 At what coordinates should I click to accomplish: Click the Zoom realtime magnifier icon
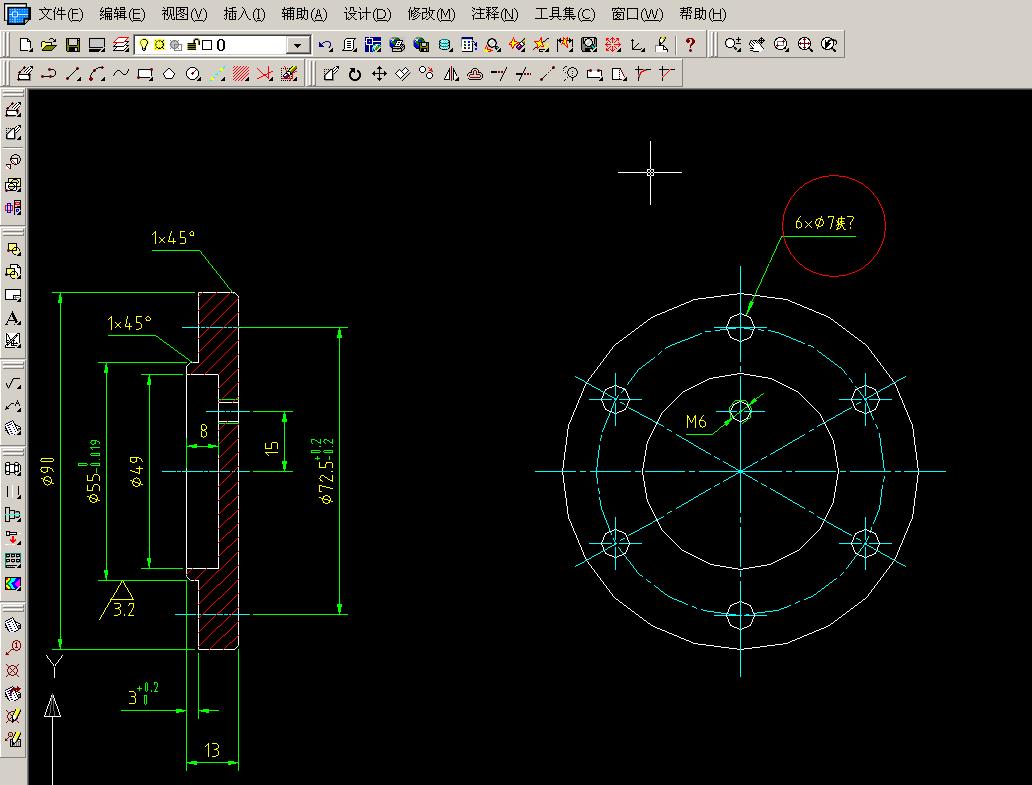coord(733,44)
